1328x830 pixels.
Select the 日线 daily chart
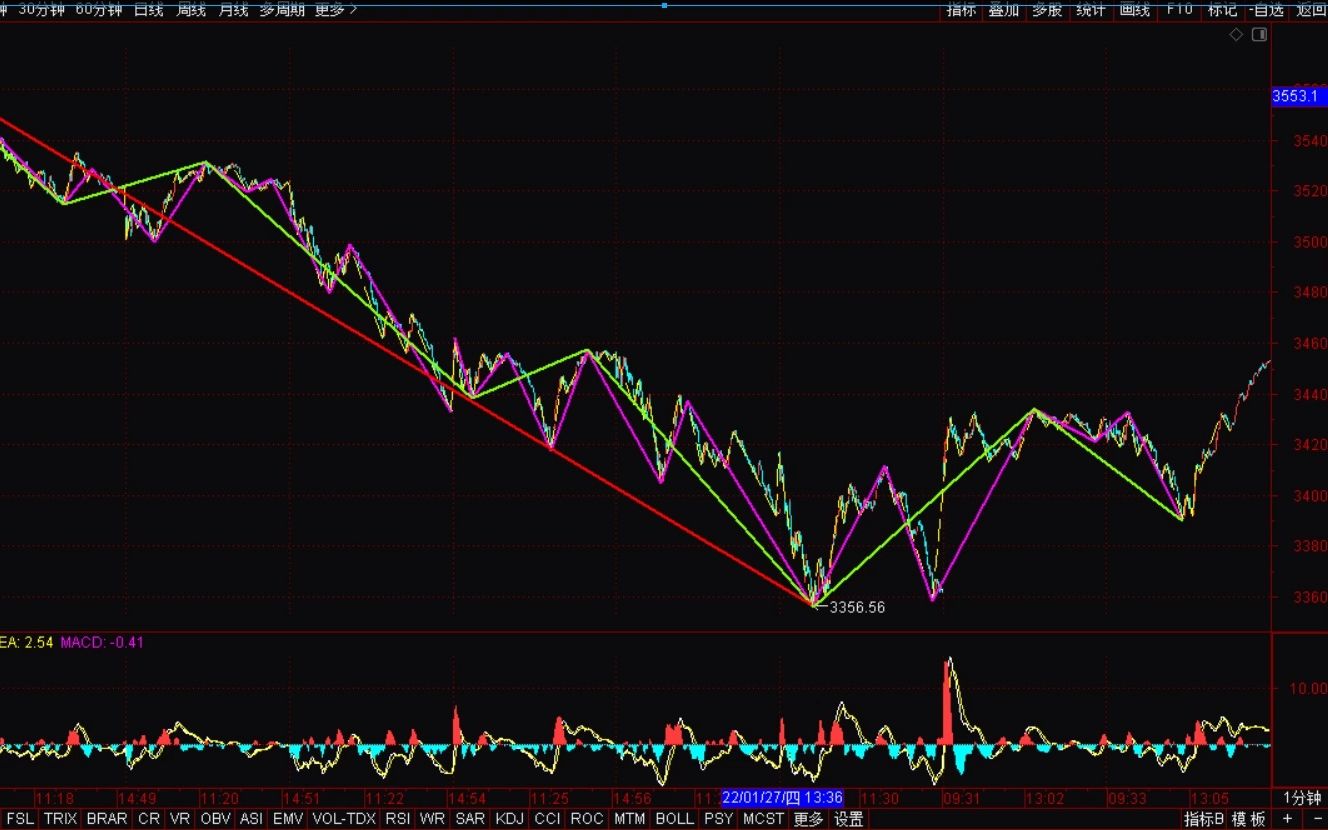click(x=149, y=9)
